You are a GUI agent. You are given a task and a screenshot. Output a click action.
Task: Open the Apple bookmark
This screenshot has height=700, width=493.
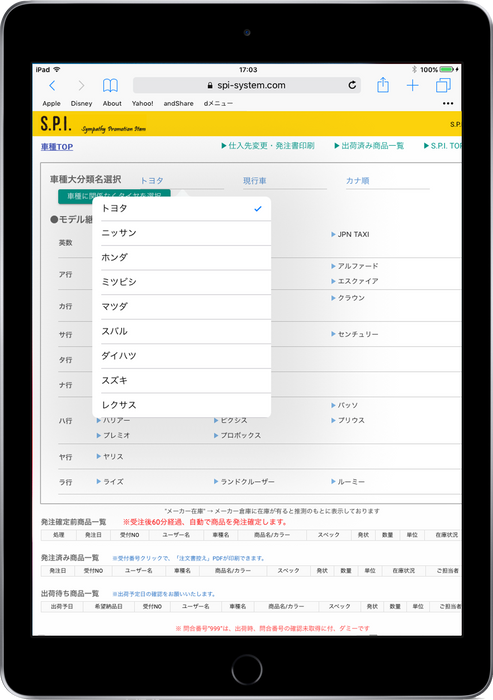pos(51,103)
